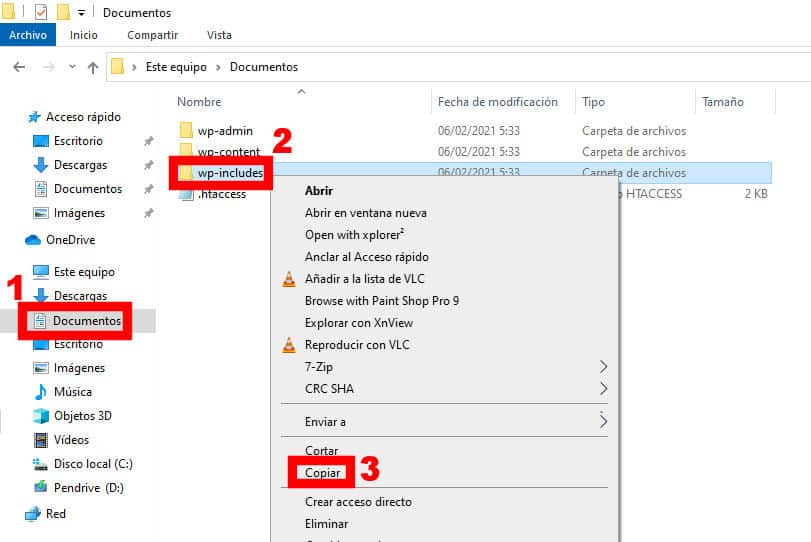Sort by Fecha de modificación column
811x542 pixels.
click(x=497, y=102)
